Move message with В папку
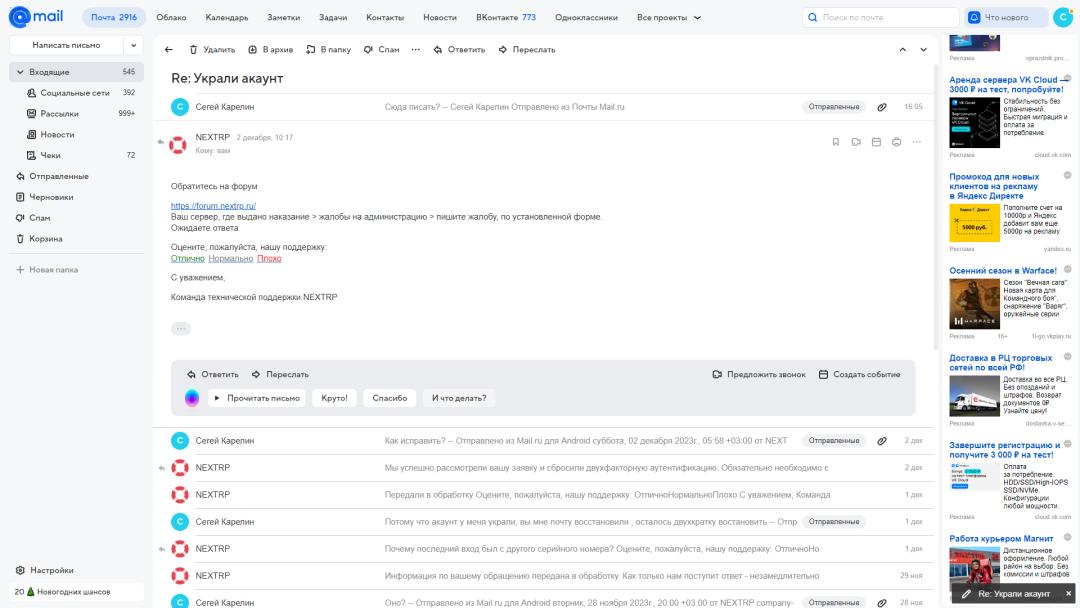Image resolution: width=1080 pixels, height=608 pixels. [x=329, y=50]
